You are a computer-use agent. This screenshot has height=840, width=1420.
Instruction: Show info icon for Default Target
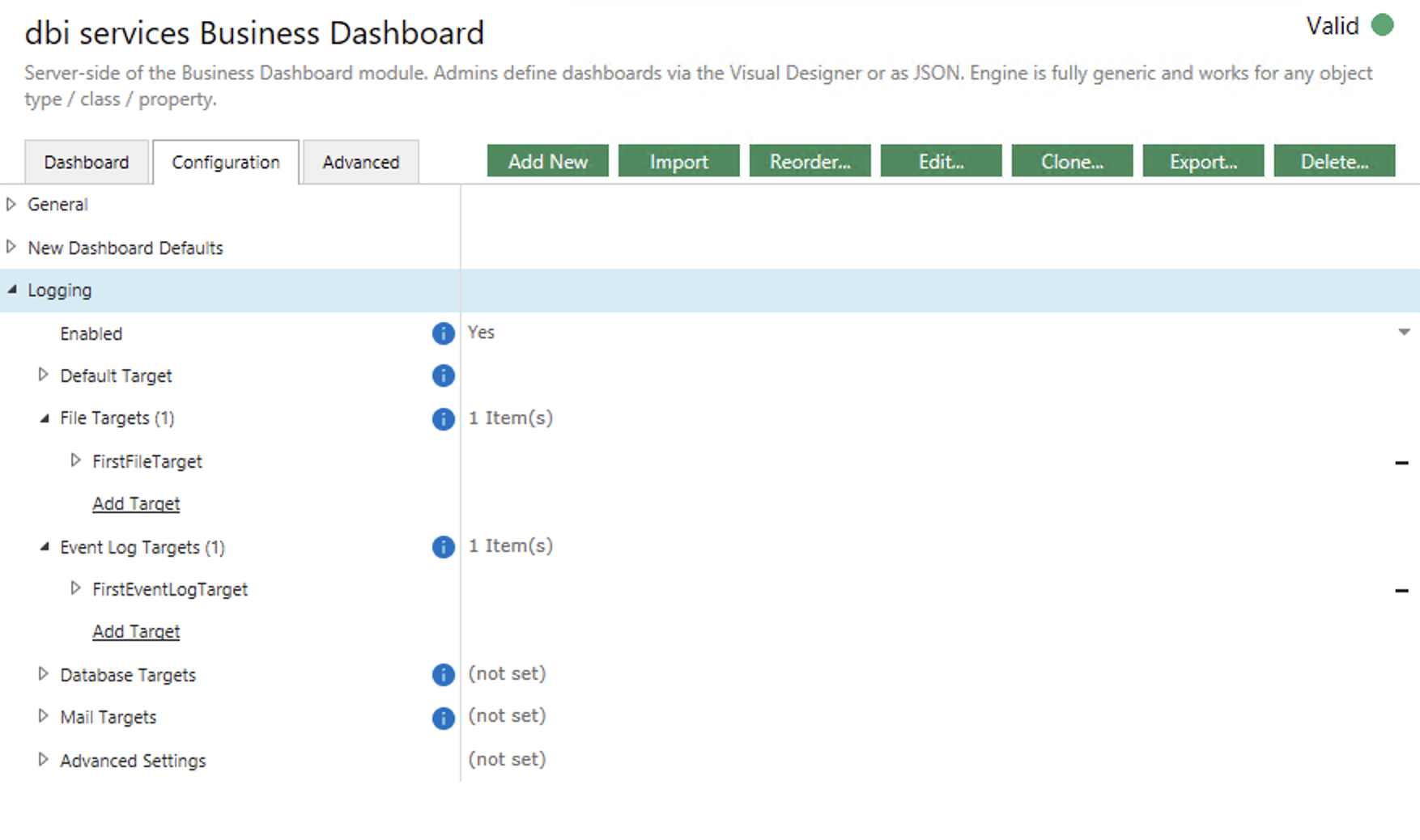click(443, 375)
